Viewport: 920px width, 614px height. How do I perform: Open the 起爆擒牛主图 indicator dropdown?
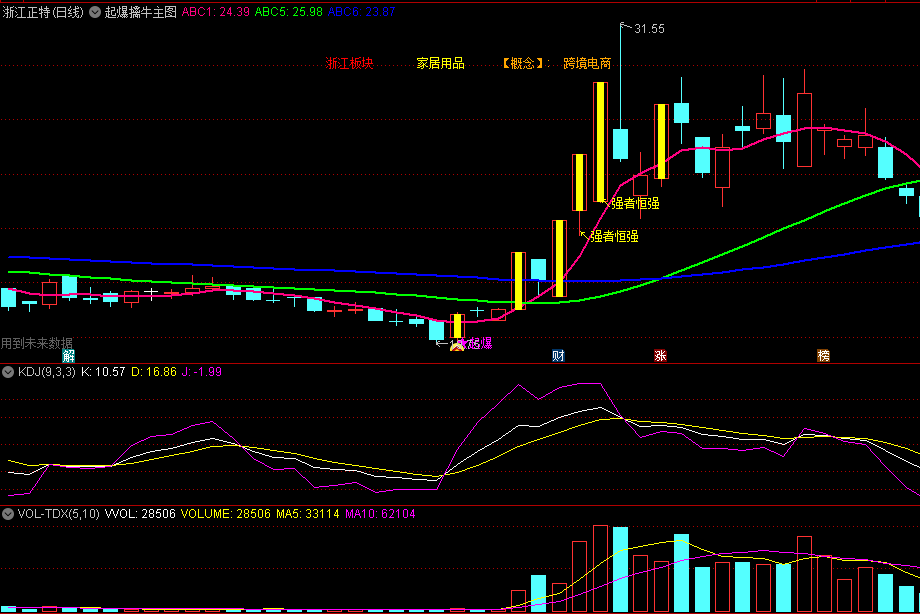pos(95,12)
